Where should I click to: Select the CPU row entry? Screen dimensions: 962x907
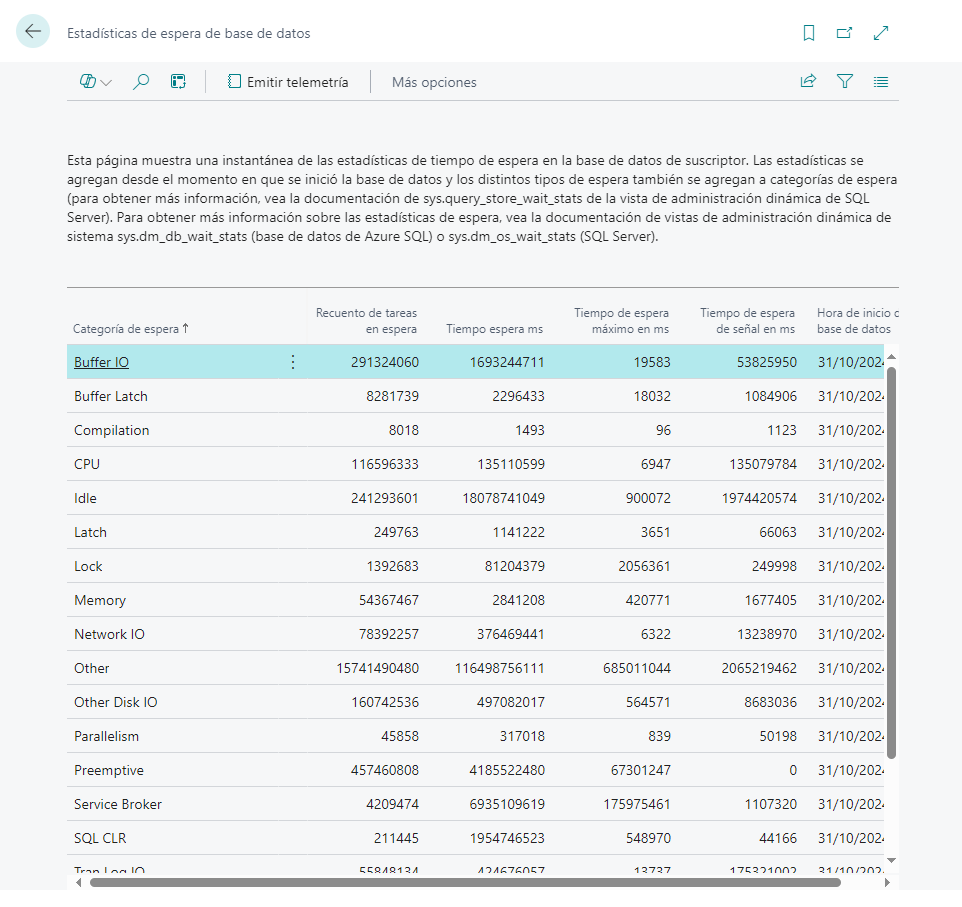click(87, 464)
